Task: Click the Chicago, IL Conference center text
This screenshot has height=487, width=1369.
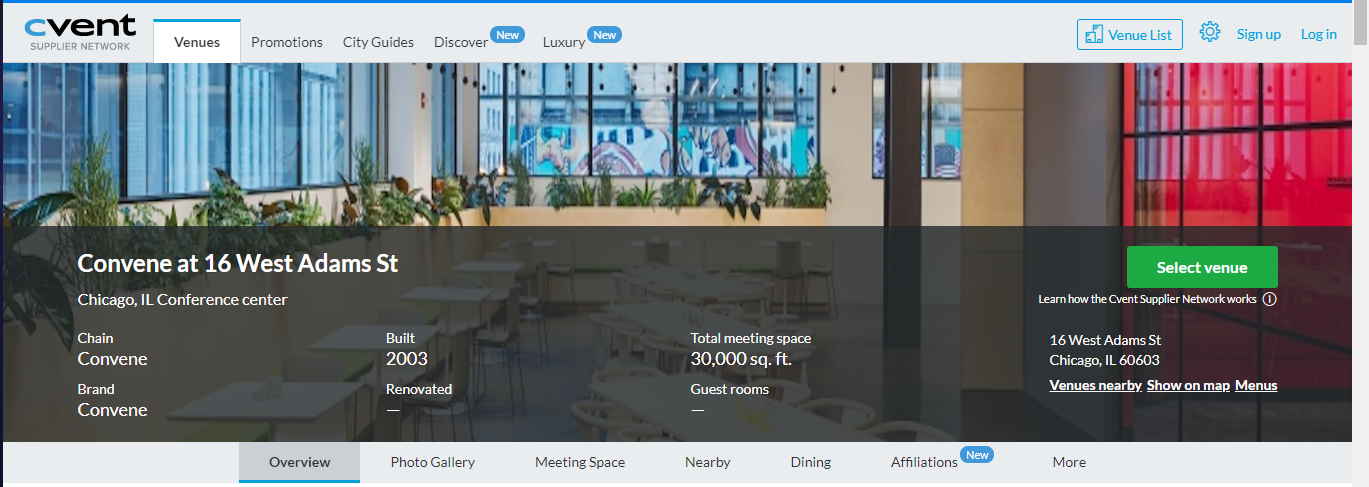Action: (183, 299)
